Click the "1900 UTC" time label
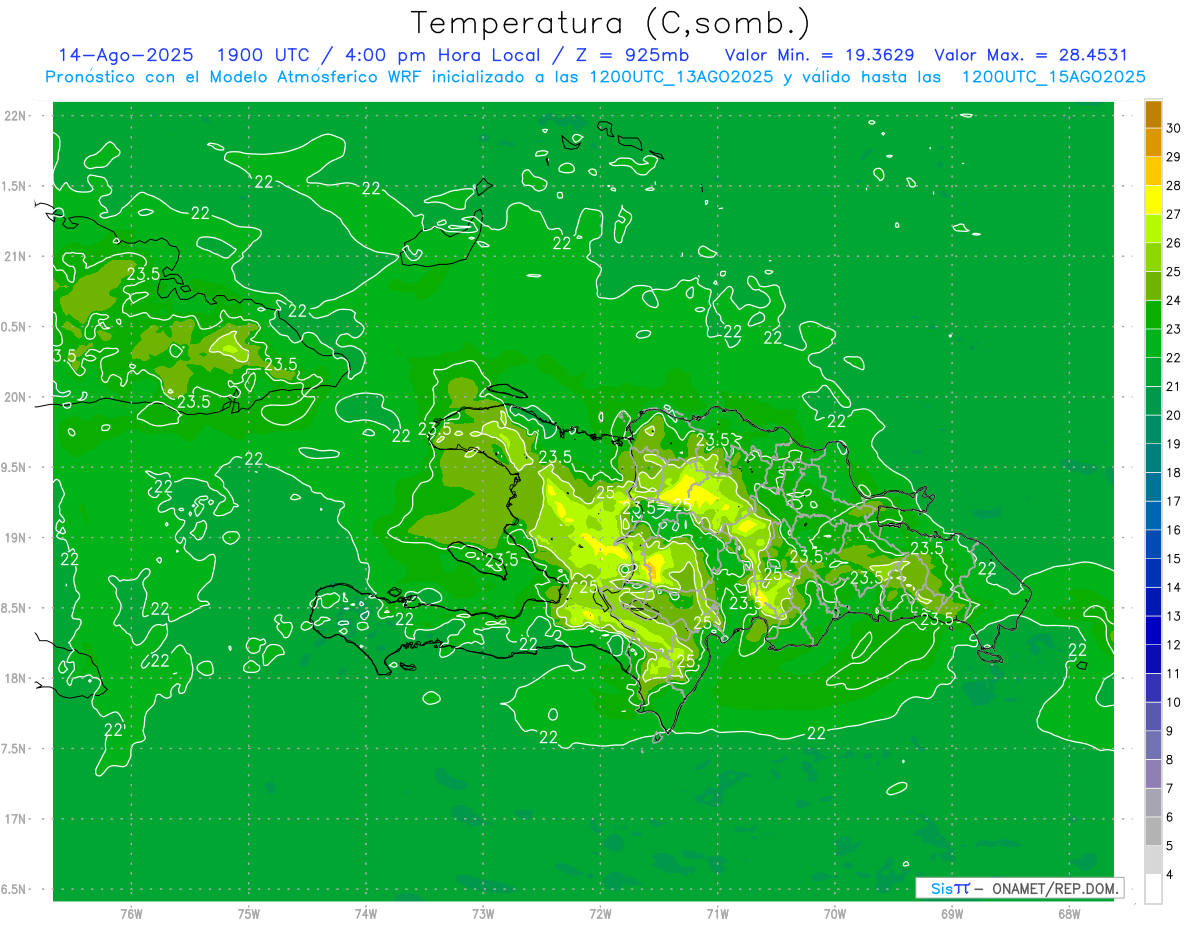Screen dimensions: 1200x927 (x=263, y=55)
